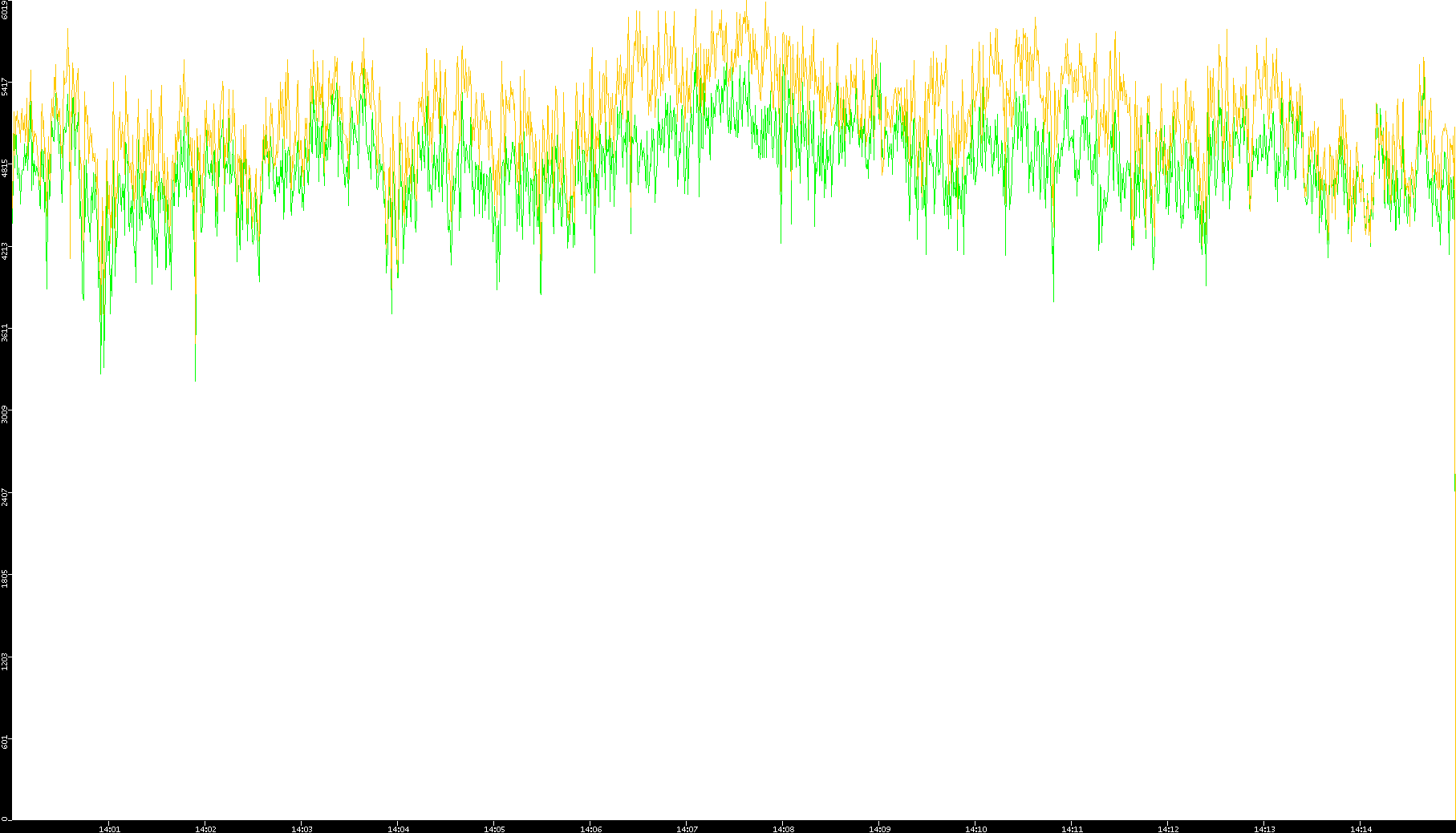Click the 14:13 time axis label
This screenshot has width=1456, height=833.
point(1264,829)
